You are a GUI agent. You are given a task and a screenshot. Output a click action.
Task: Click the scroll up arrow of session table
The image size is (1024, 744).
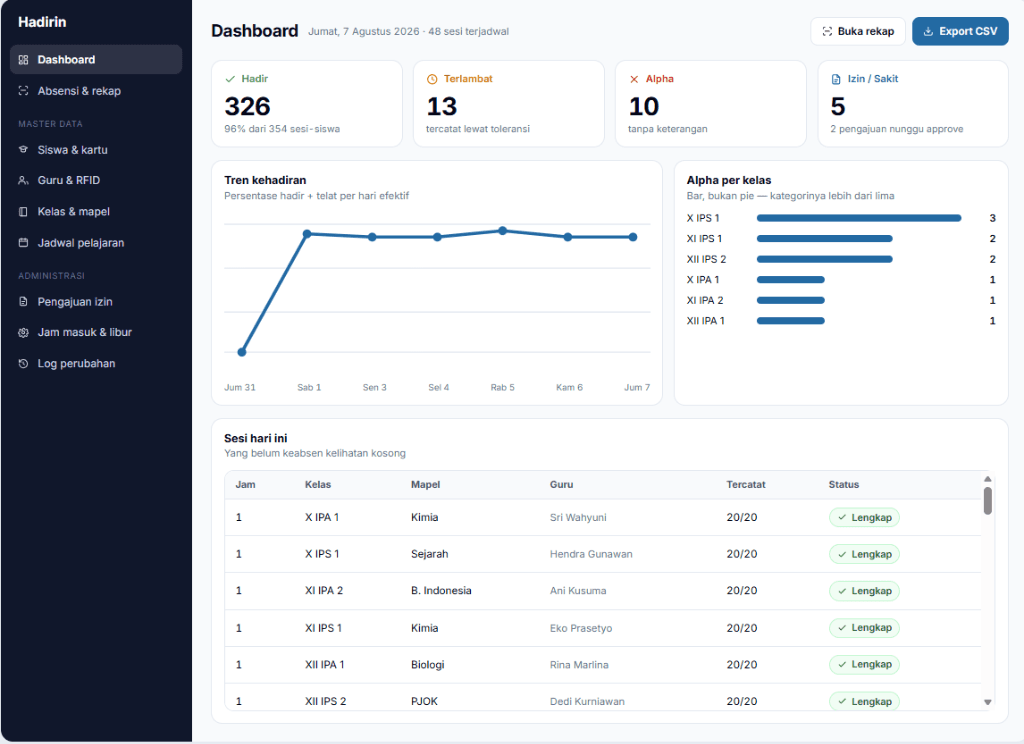[x=987, y=479]
